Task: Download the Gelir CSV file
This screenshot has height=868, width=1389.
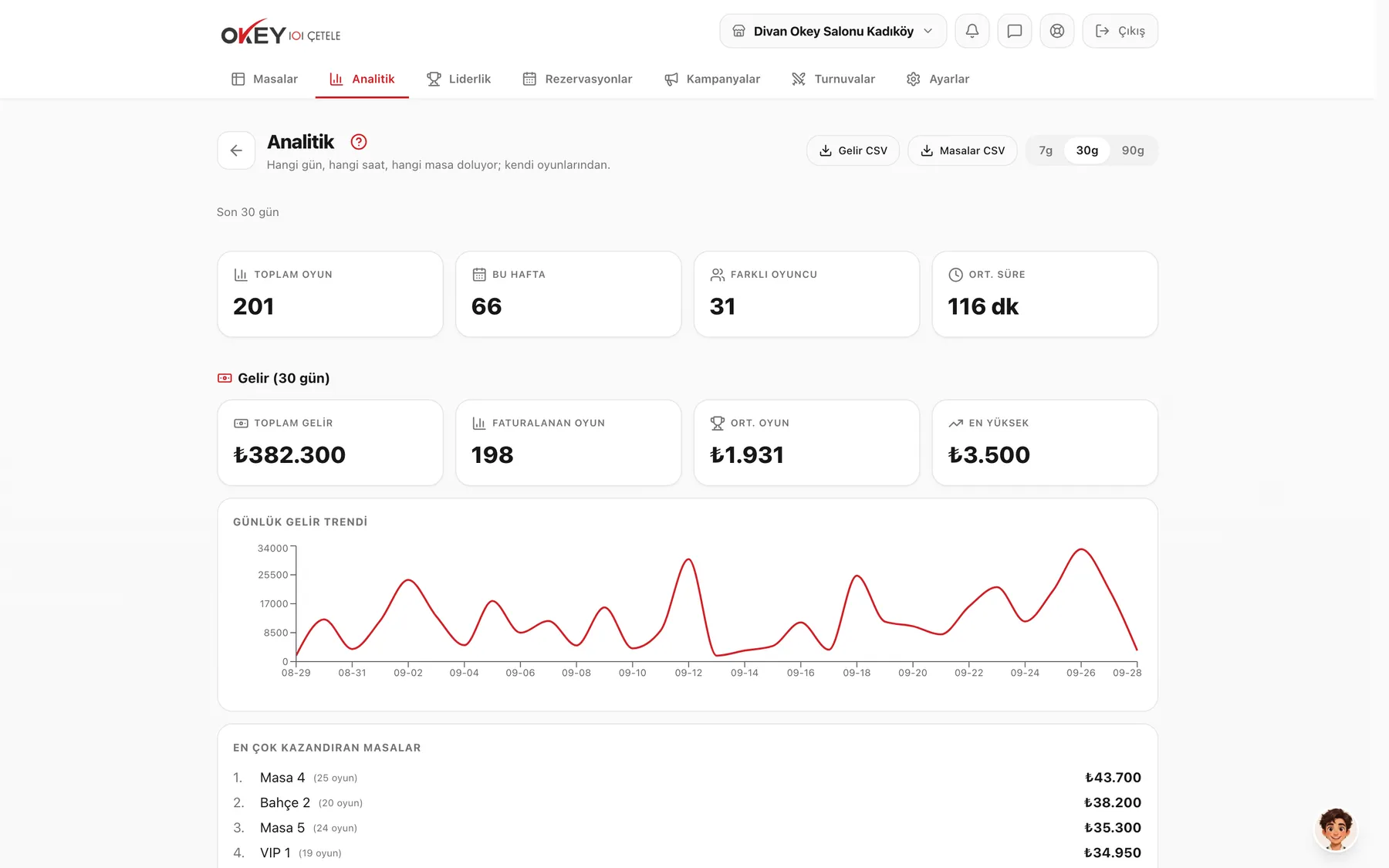Action: pyautogui.click(x=853, y=150)
